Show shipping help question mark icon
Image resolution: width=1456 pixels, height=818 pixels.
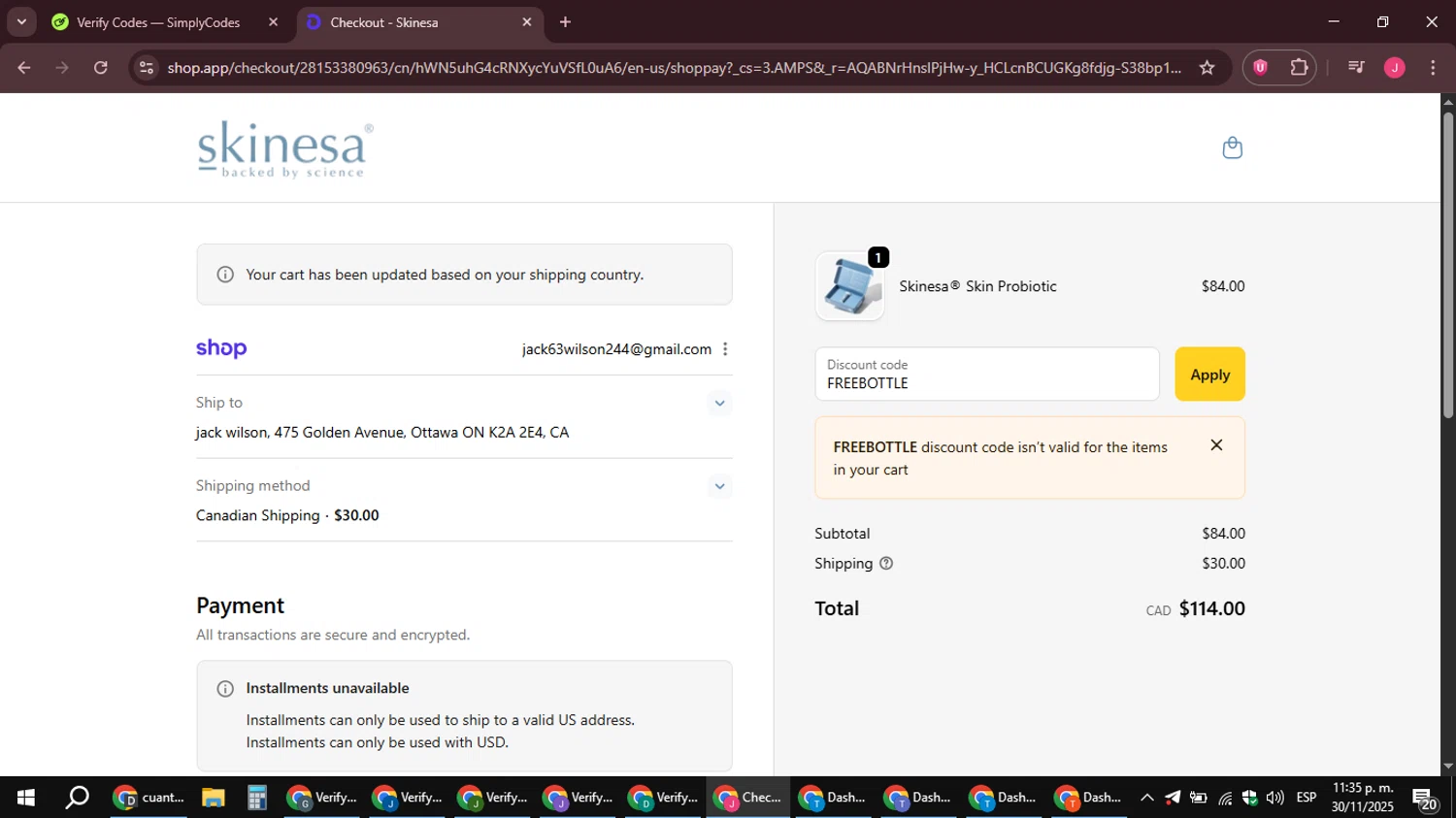pyautogui.click(x=886, y=564)
